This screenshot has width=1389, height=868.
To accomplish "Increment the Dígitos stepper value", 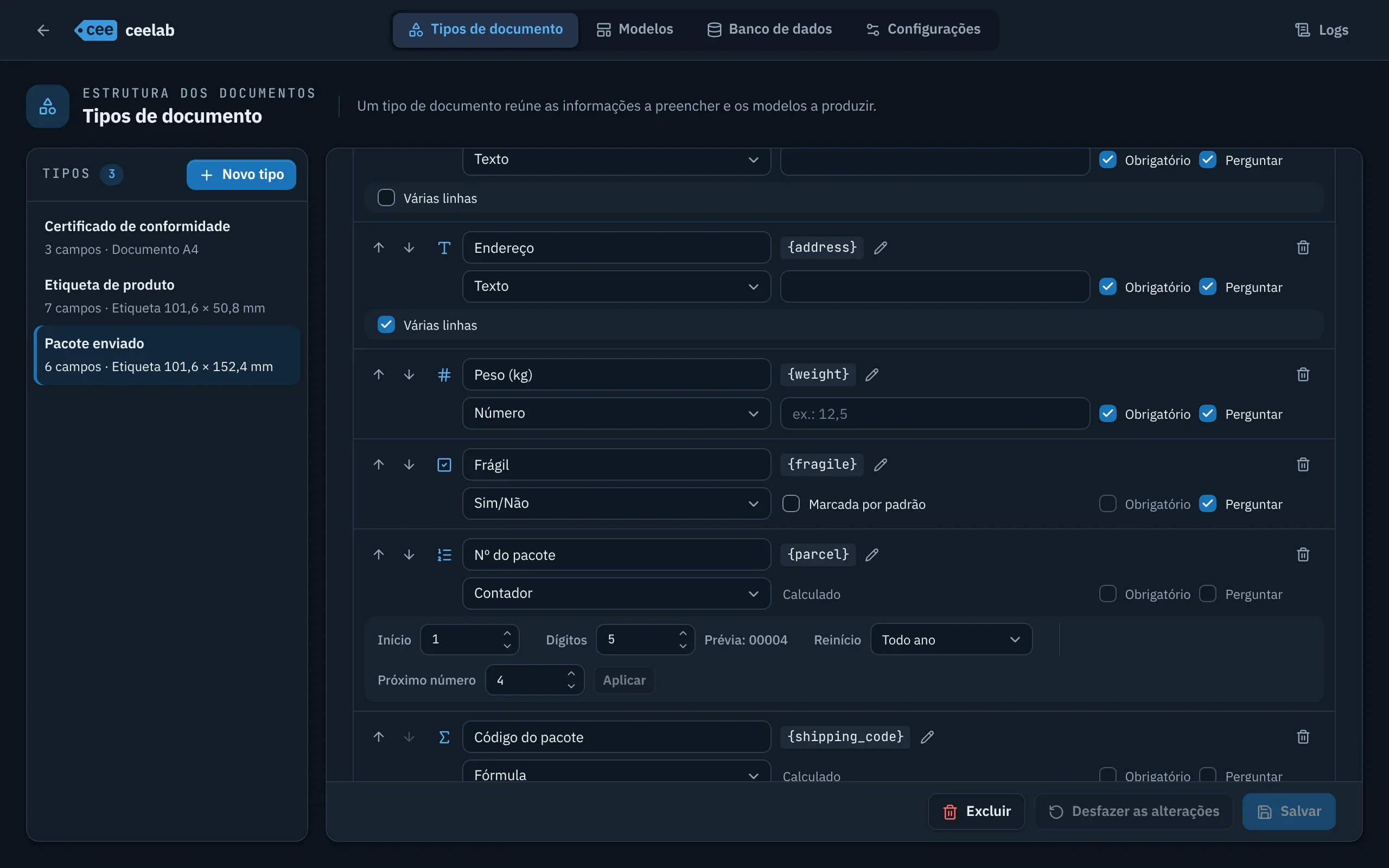I will [683, 633].
